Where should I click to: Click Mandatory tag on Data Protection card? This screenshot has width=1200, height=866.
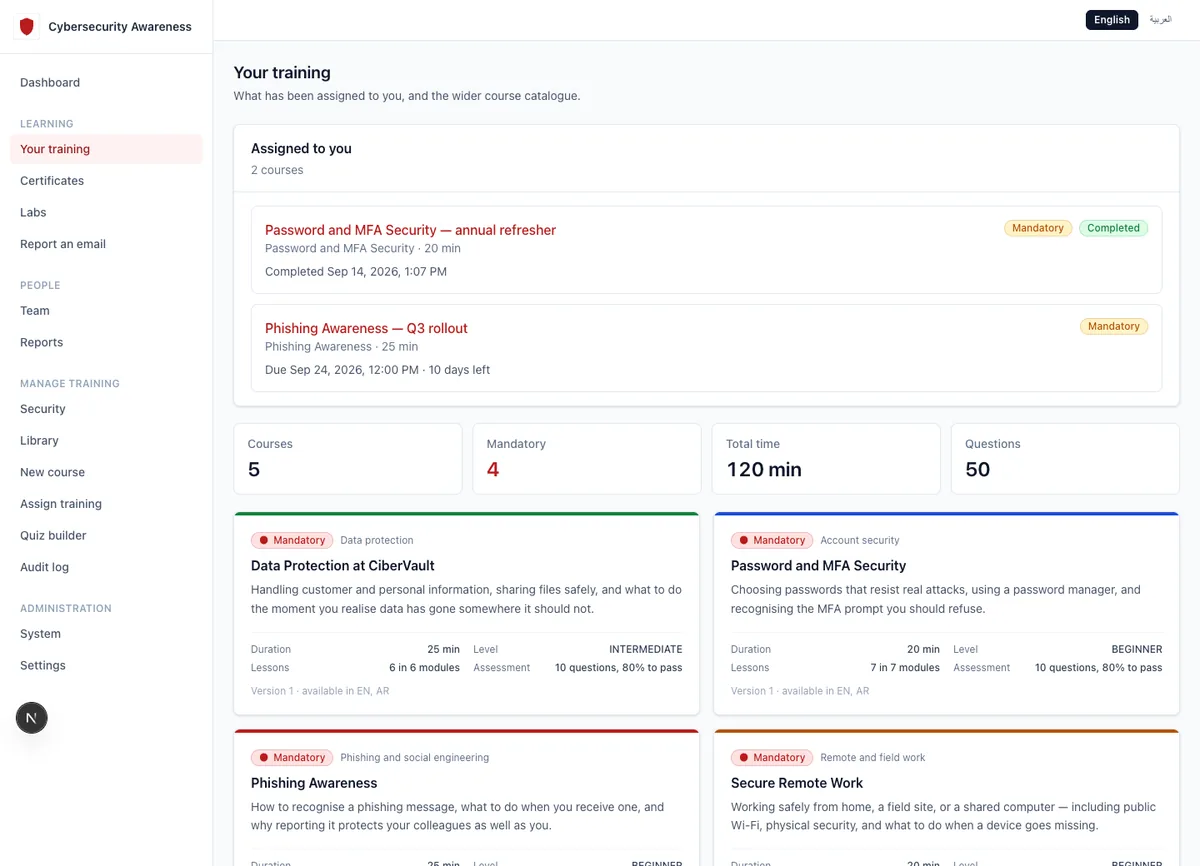(x=292, y=540)
